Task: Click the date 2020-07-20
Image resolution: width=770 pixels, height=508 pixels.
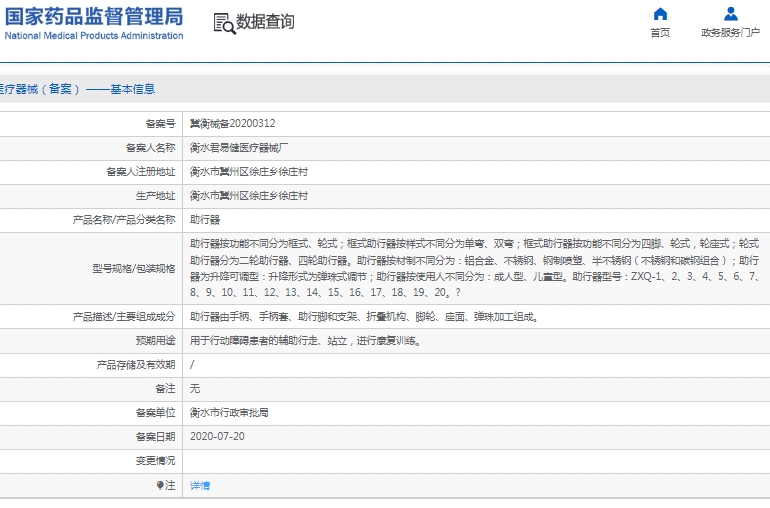Action: (x=217, y=436)
